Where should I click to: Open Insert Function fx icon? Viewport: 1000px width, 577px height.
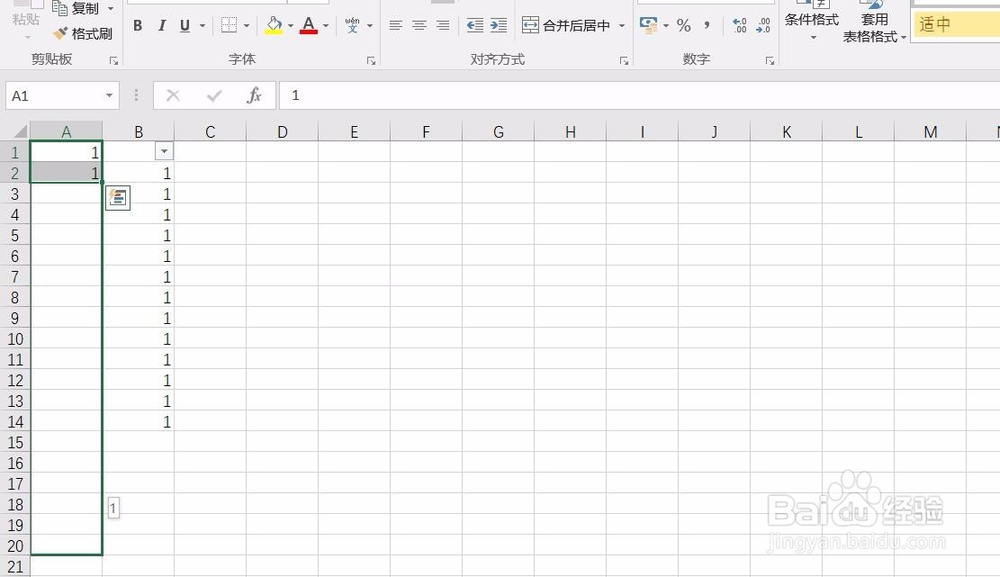[x=254, y=96]
